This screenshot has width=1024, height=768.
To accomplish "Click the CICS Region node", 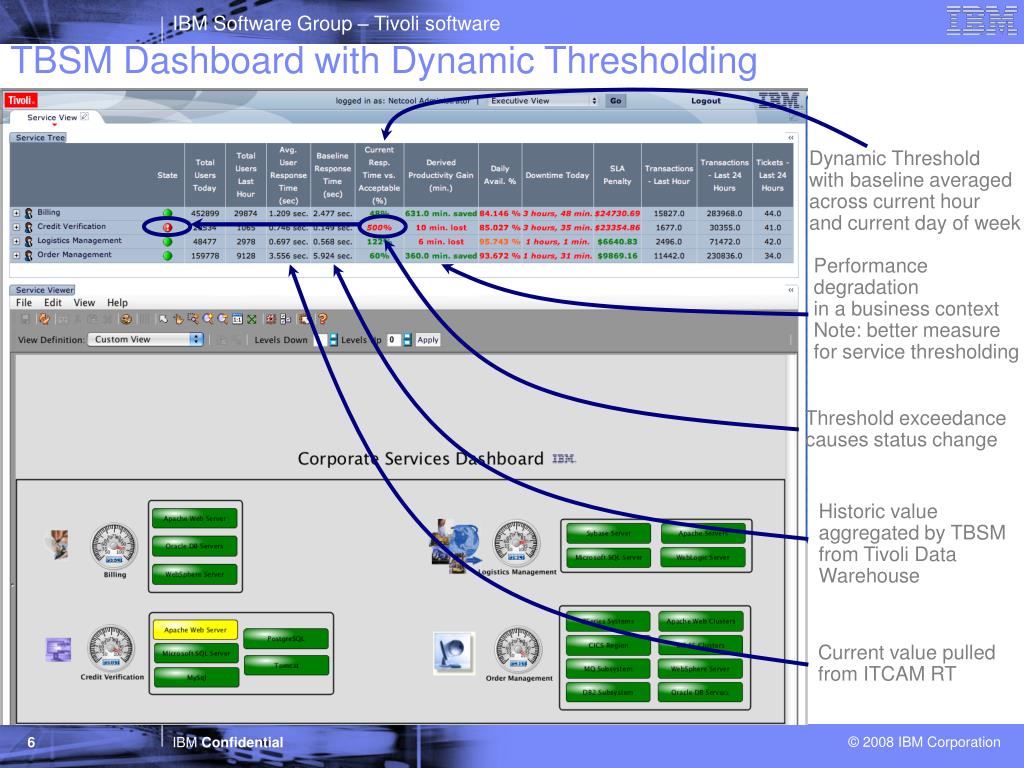I will [608, 645].
